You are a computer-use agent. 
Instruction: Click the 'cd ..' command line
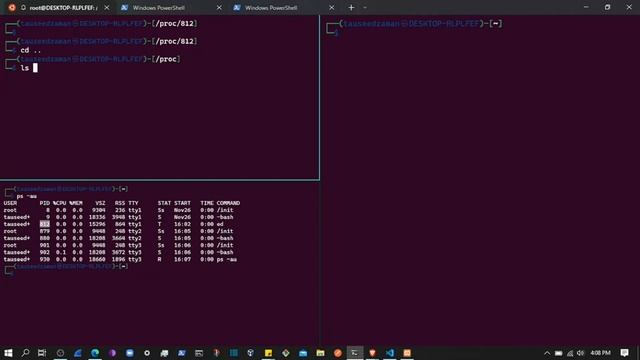tap(31, 50)
